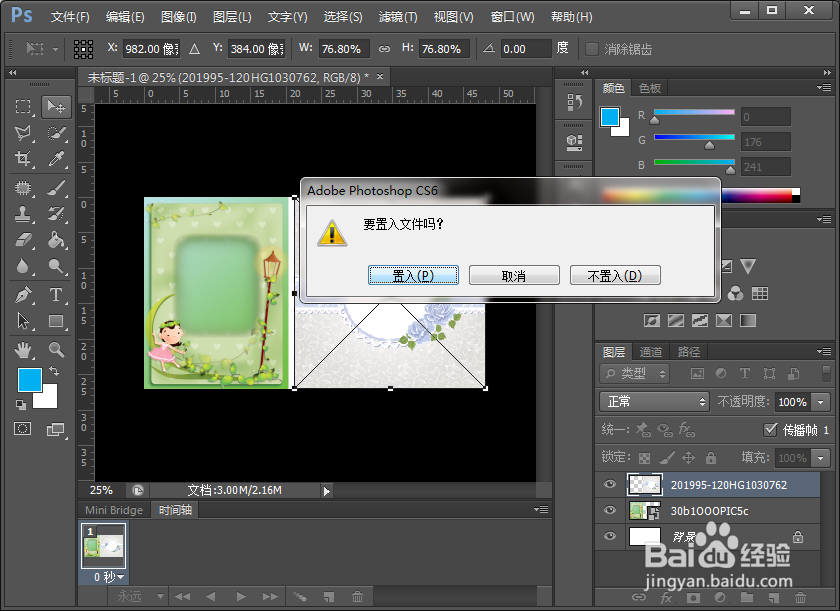The width and height of the screenshot is (840, 611).
Task: Open the Layers panel flyout menu
Action: (x=824, y=352)
